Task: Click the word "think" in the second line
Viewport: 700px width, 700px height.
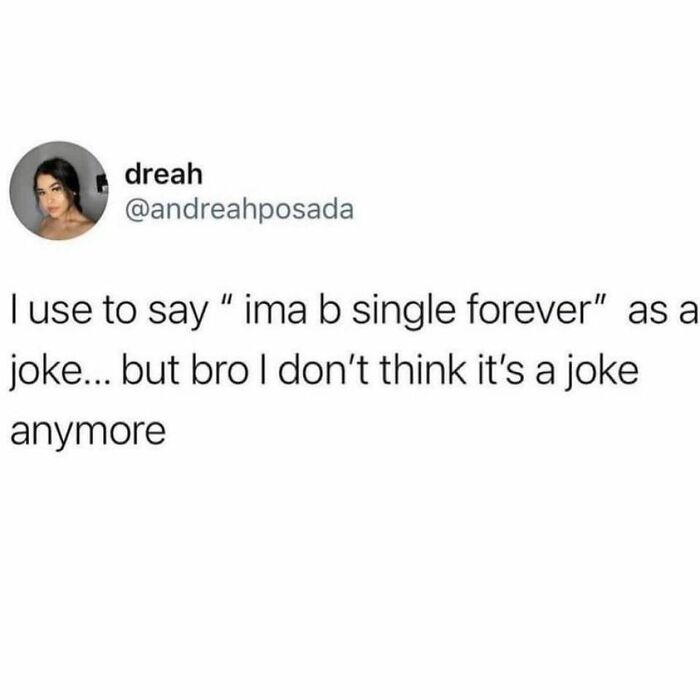Action: coord(423,371)
